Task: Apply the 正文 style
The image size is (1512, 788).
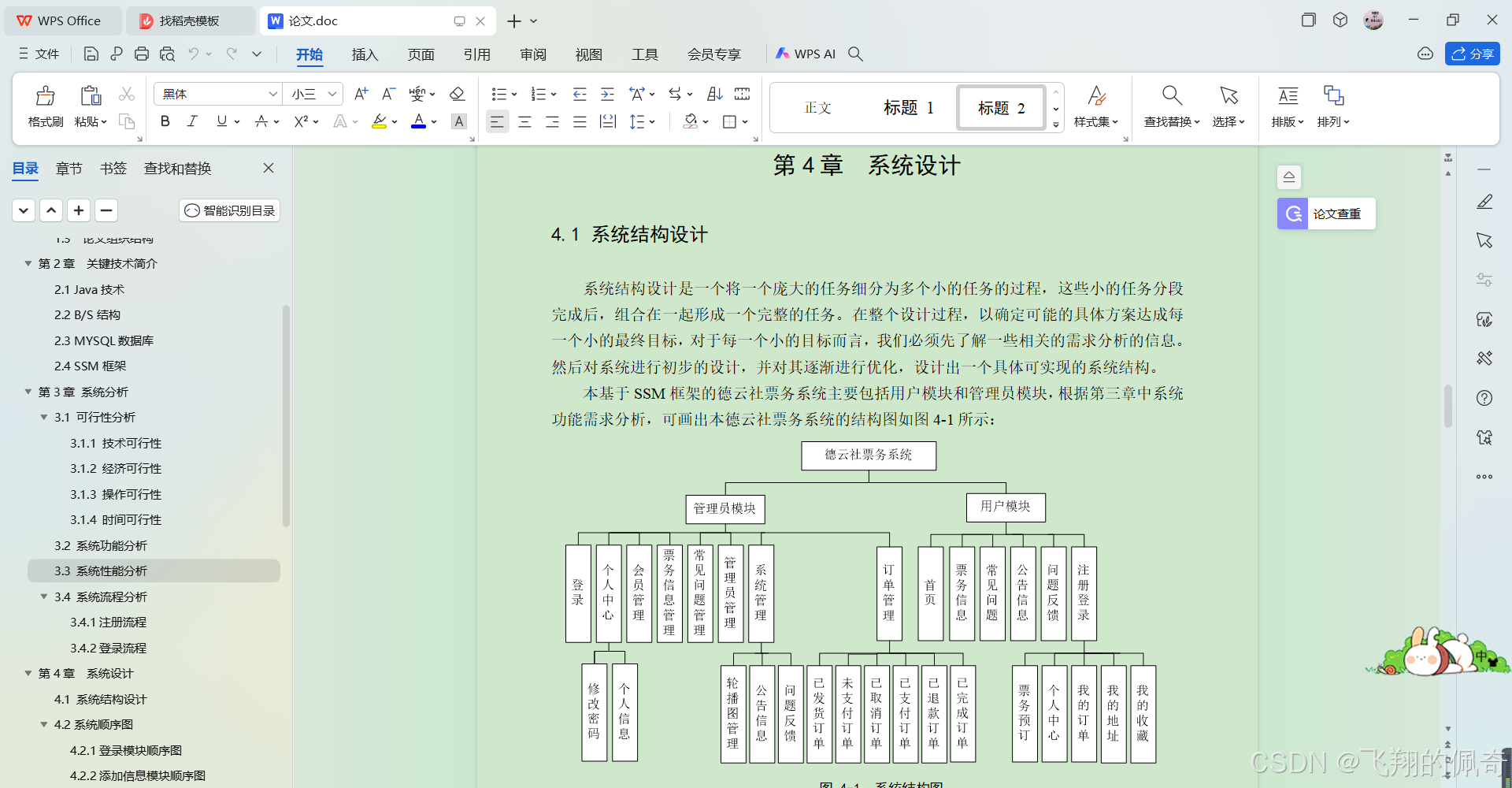Action: coord(817,107)
